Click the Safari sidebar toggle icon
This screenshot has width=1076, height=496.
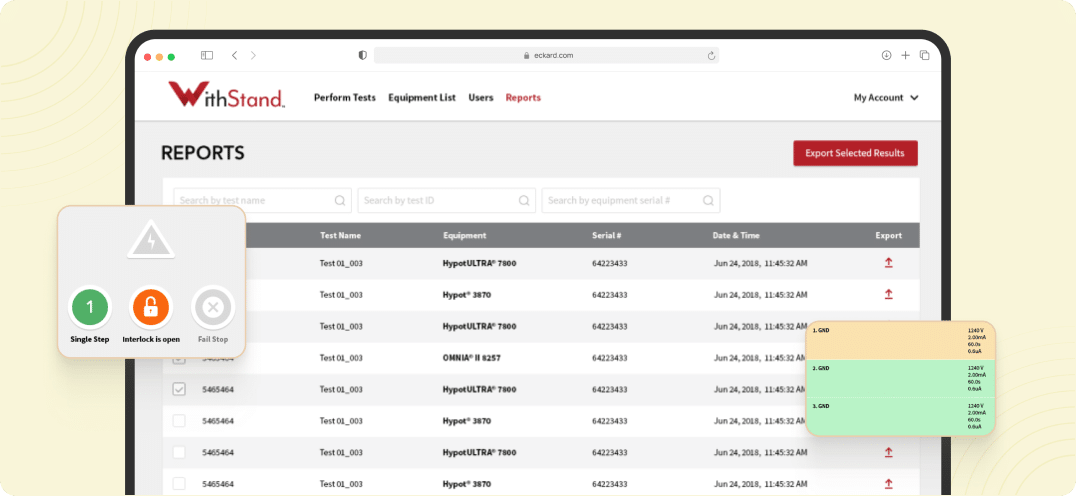pos(207,56)
